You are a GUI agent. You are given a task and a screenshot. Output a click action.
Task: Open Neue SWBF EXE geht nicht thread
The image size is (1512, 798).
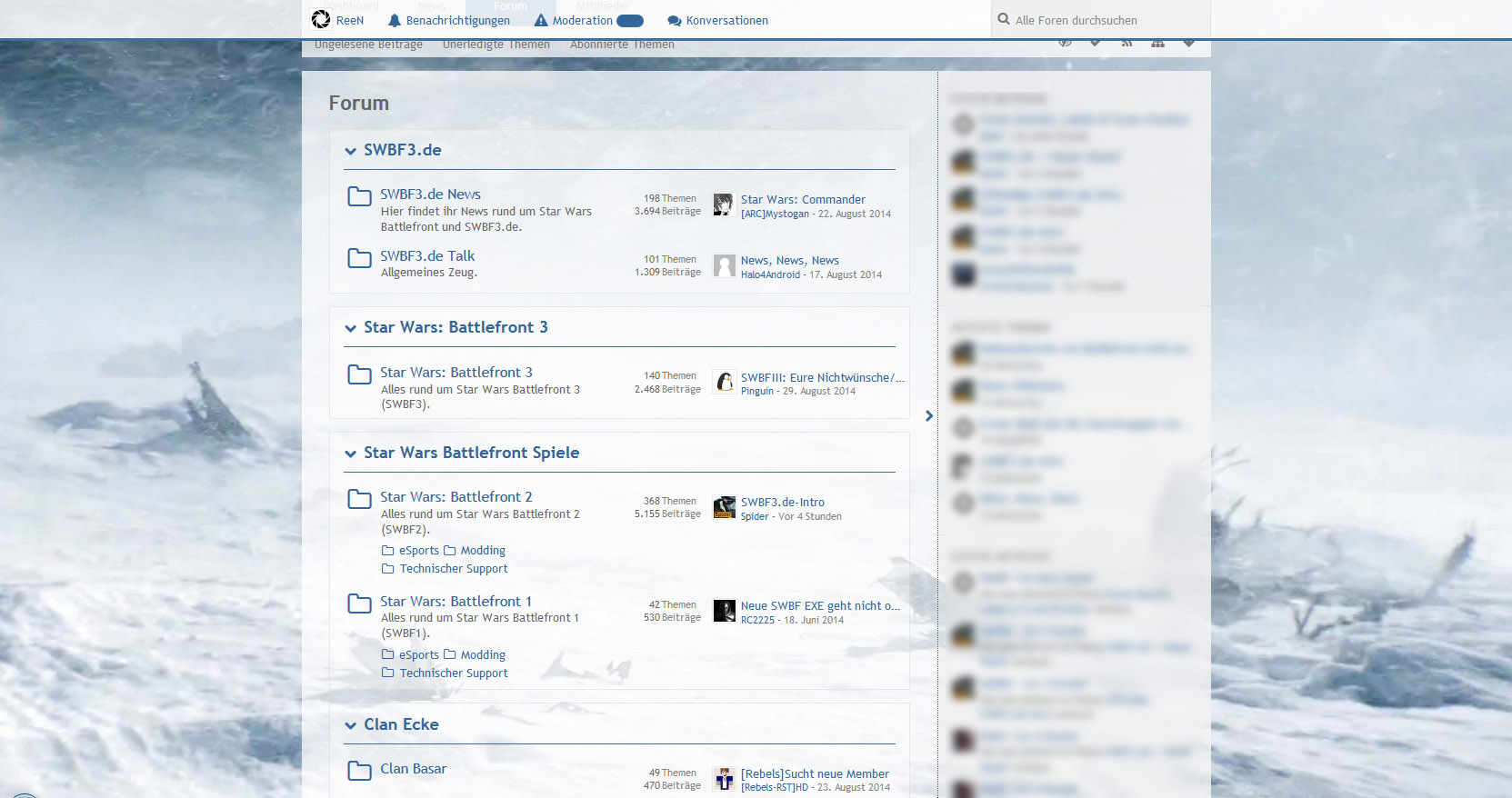(x=820, y=606)
